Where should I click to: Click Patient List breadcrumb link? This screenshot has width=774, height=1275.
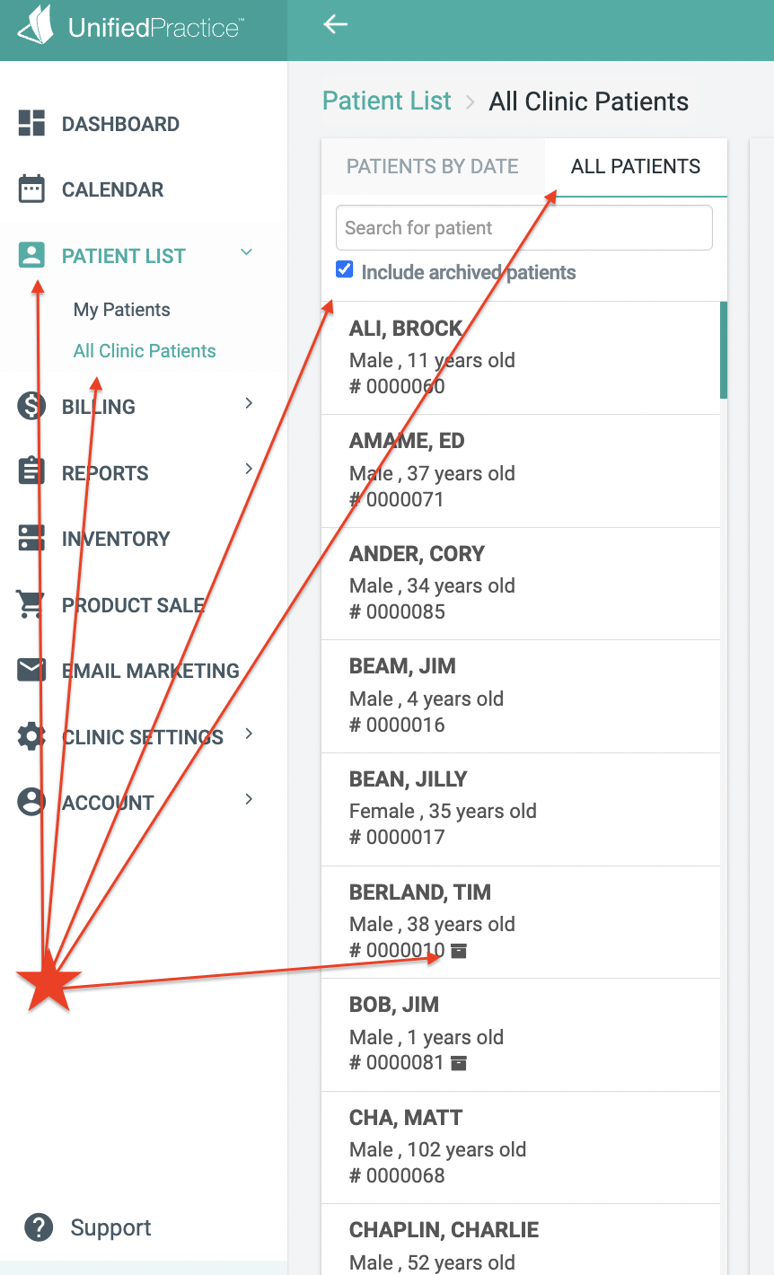click(387, 101)
